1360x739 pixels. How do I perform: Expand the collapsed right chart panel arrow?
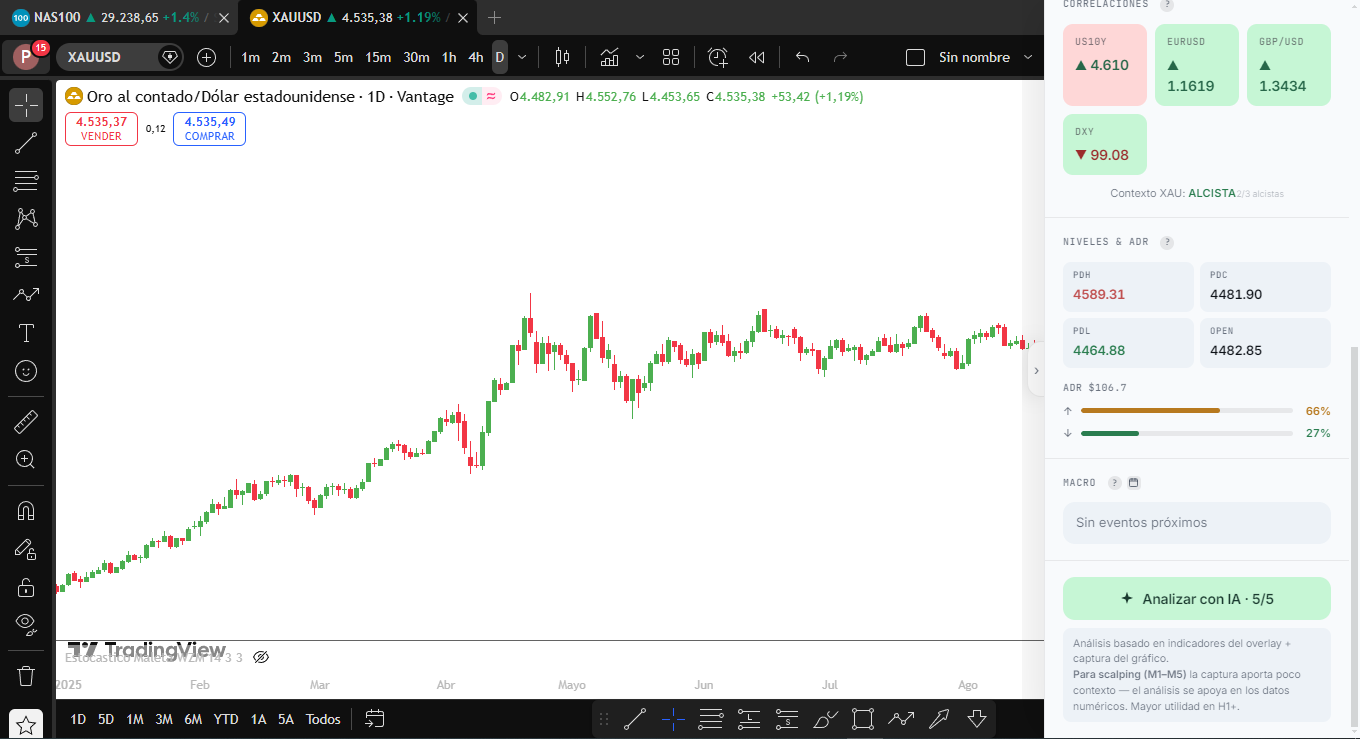[1036, 371]
